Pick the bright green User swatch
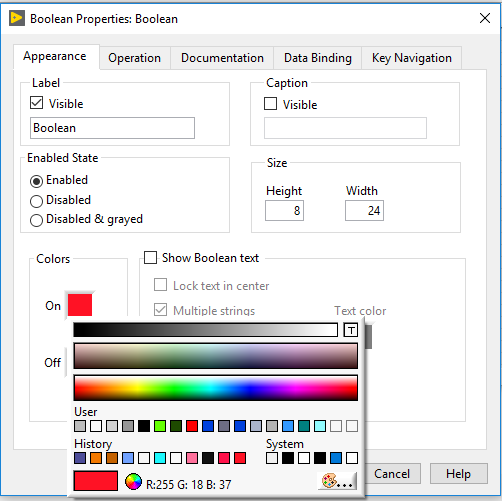Screen dimensions: 502x501 (x=160, y=426)
